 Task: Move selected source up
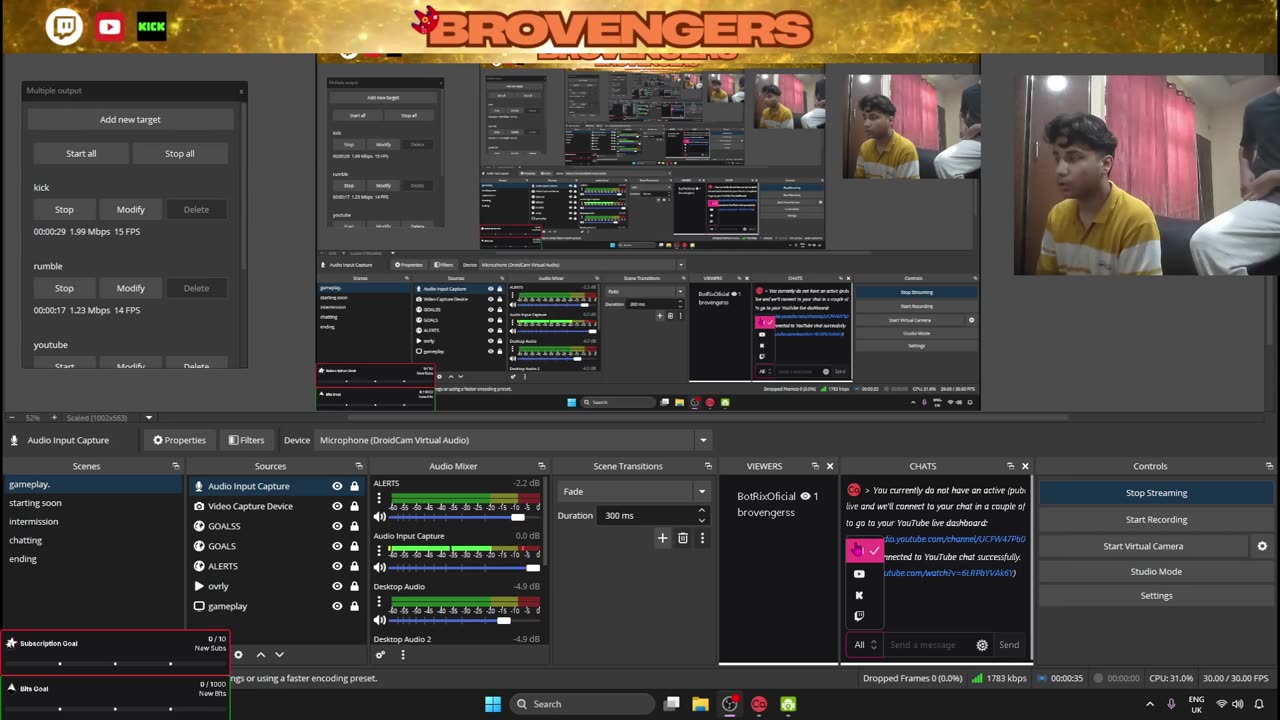coord(261,655)
